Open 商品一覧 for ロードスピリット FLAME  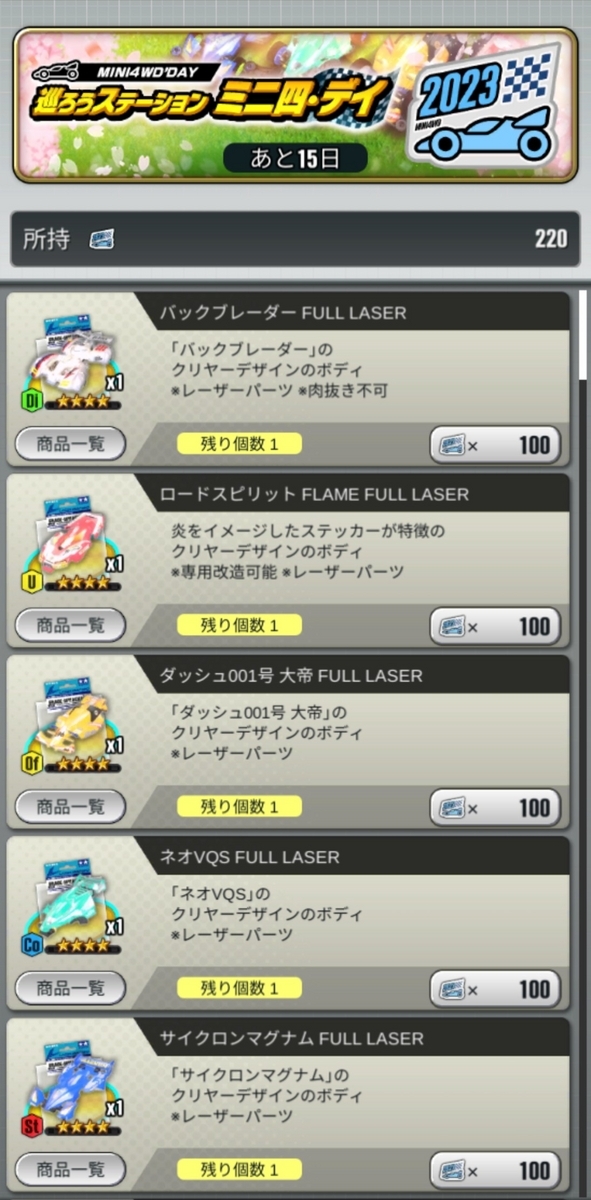[x=70, y=625]
